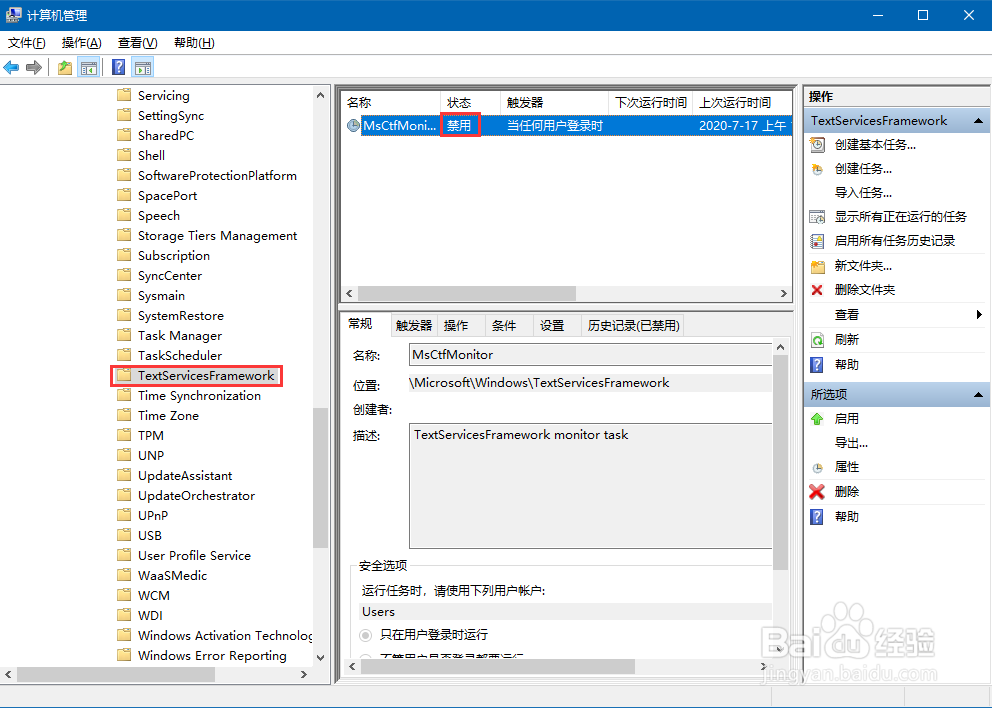This screenshot has height=708, width=992.
Task: Sort by the 触发器 column header
Action: point(554,102)
